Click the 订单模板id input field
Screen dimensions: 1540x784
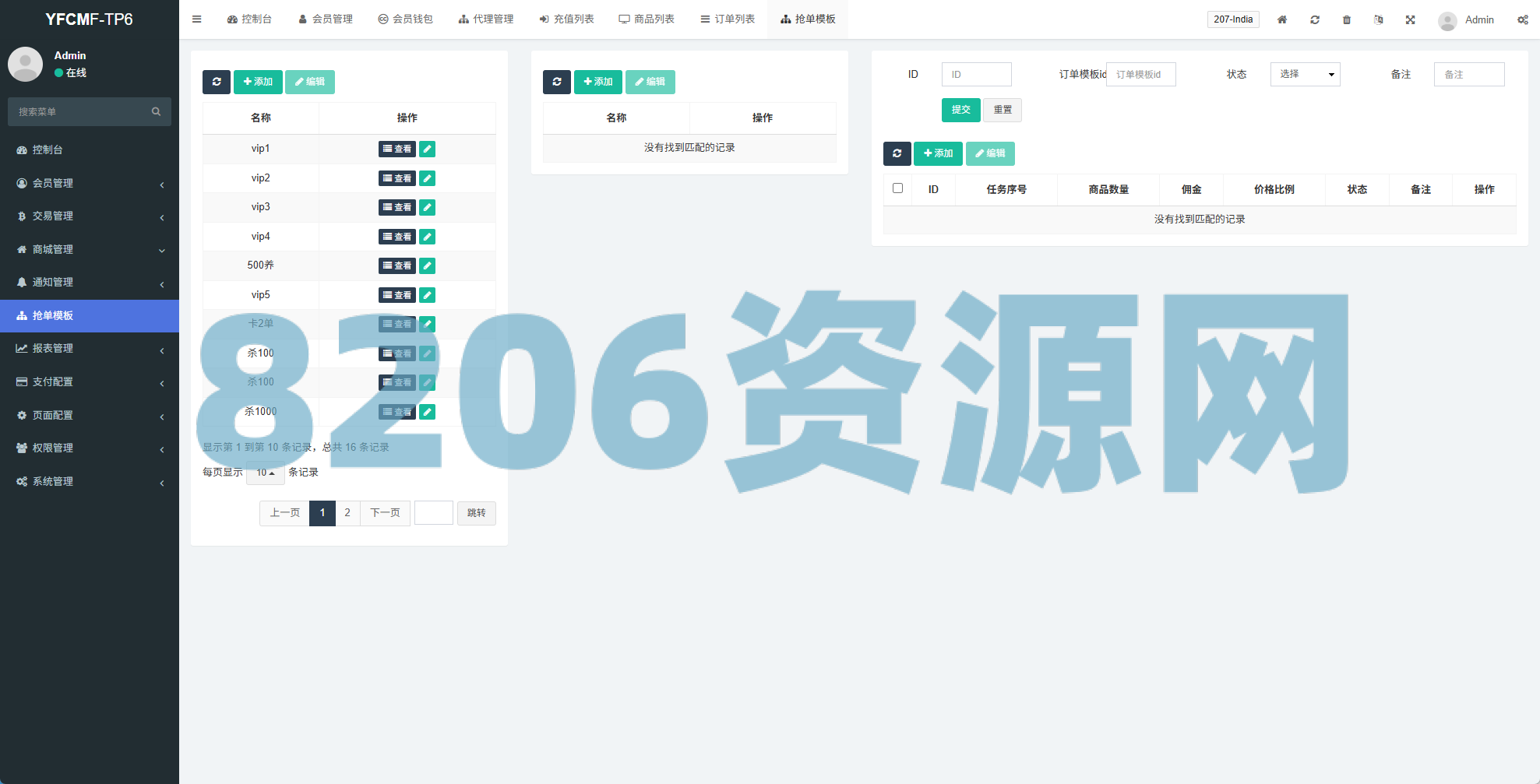1140,74
